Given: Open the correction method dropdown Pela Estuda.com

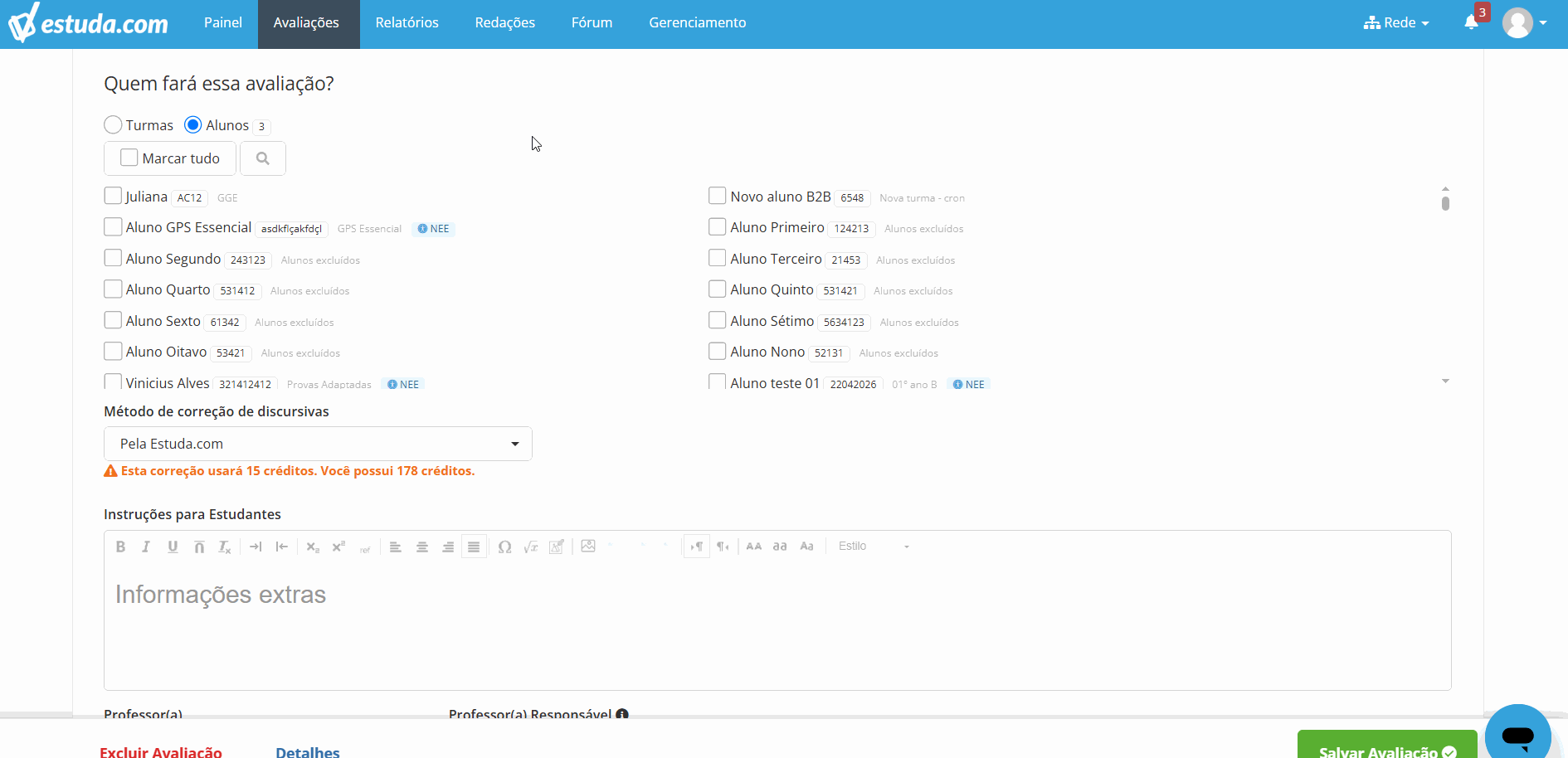Looking at the screenshot, I should (318, 444).
